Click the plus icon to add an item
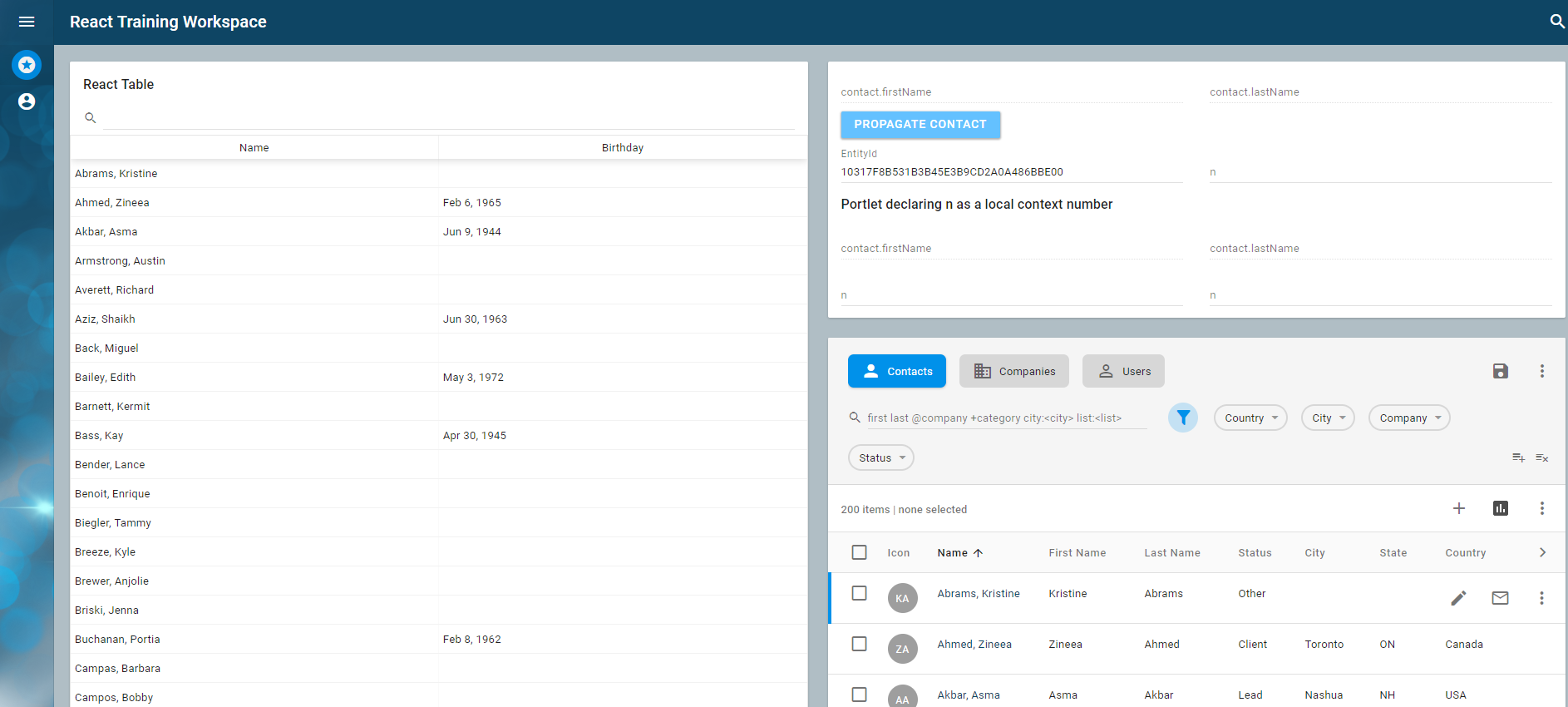Screen dimensions: 1568x707 [1458, 508]
